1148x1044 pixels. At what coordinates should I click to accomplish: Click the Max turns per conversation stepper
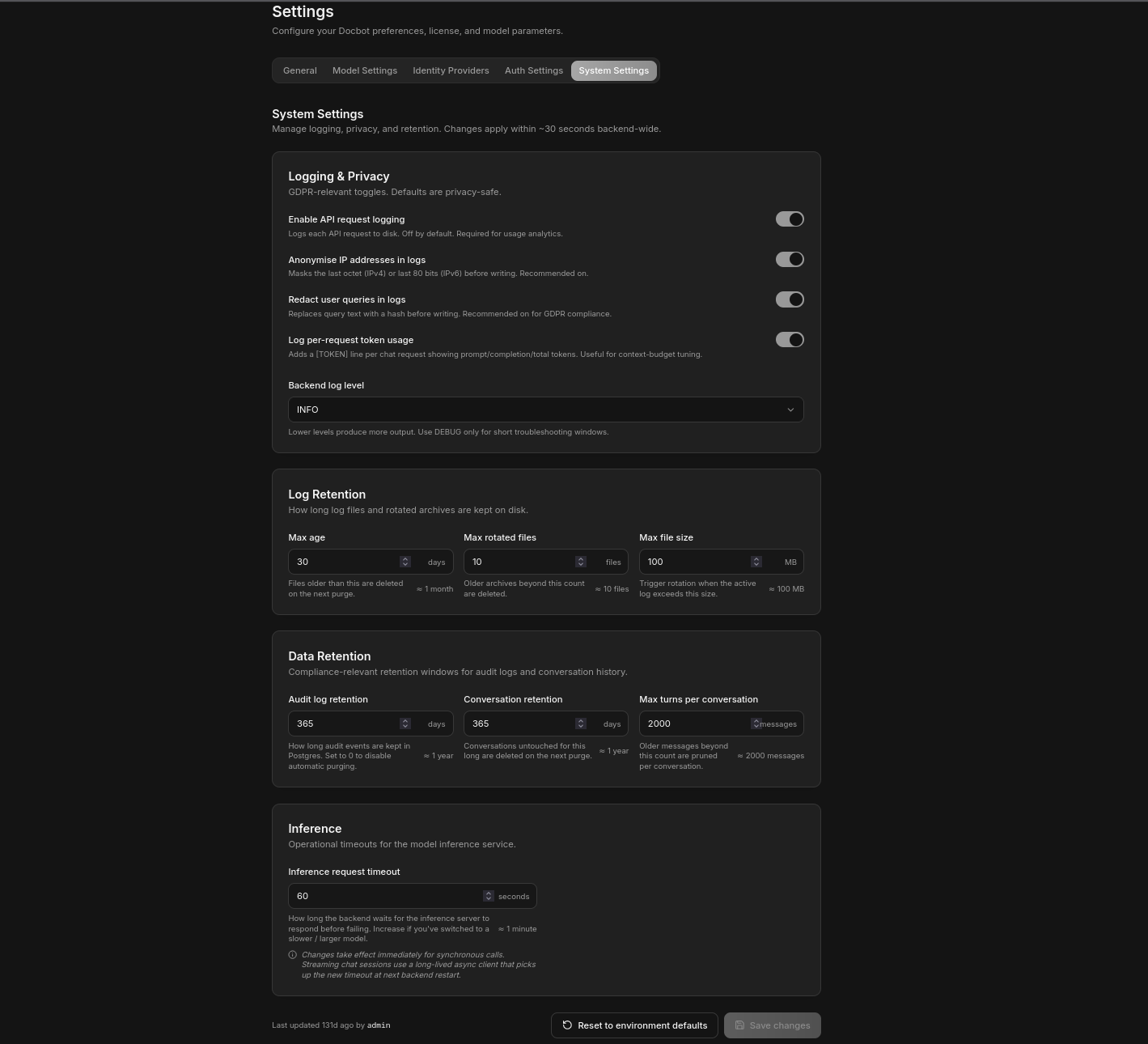click(756, 724)
